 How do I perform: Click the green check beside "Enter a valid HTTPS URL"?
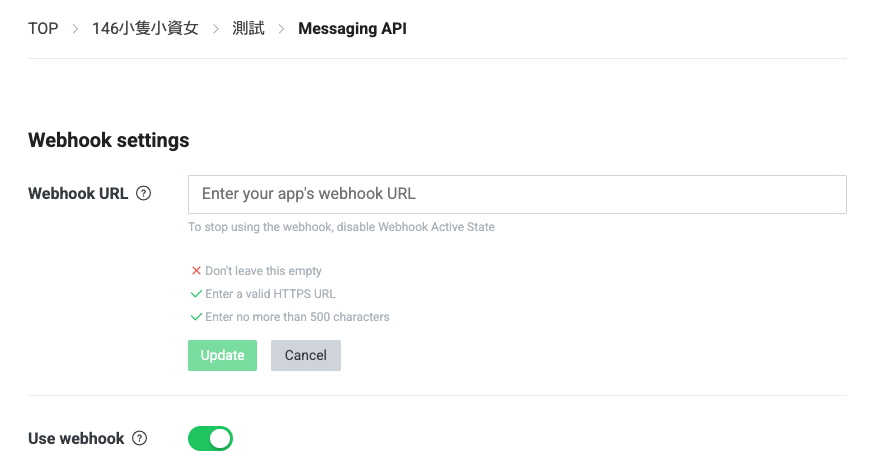[196, 294]
